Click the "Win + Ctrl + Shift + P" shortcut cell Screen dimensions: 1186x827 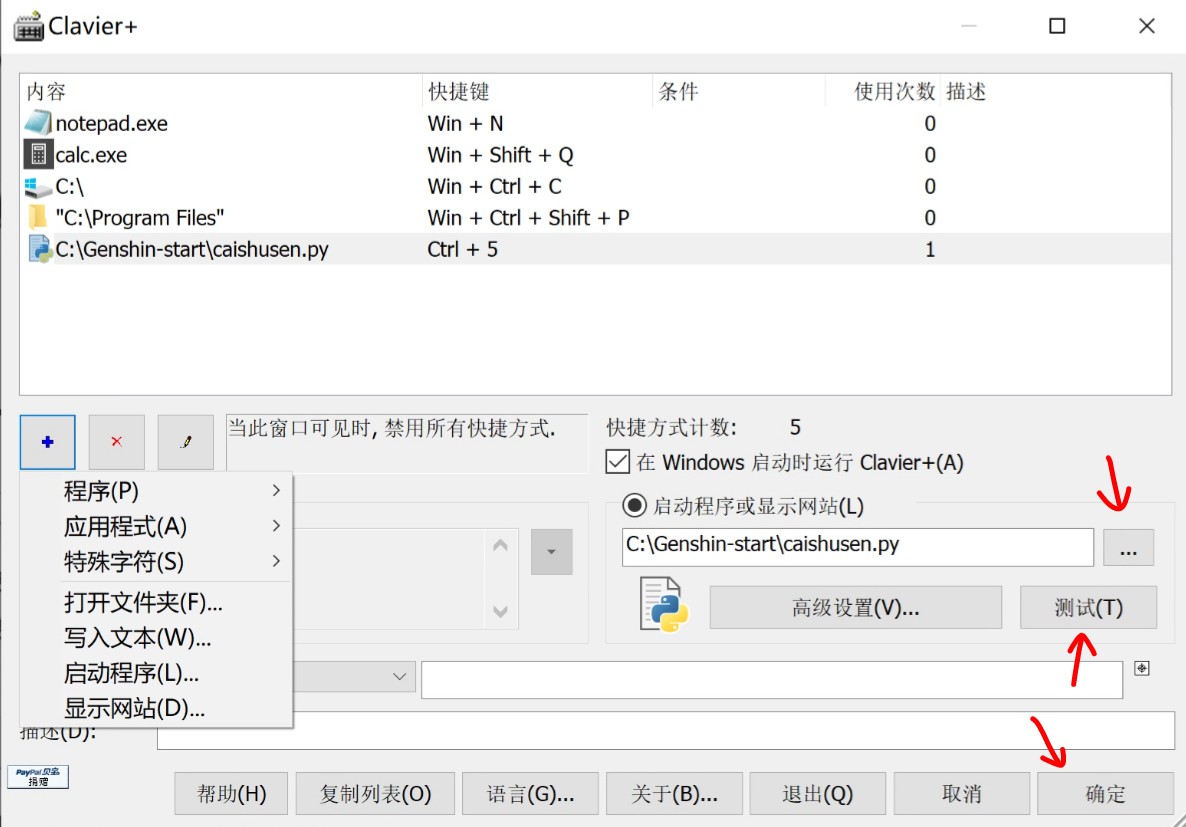click(529, 218)
